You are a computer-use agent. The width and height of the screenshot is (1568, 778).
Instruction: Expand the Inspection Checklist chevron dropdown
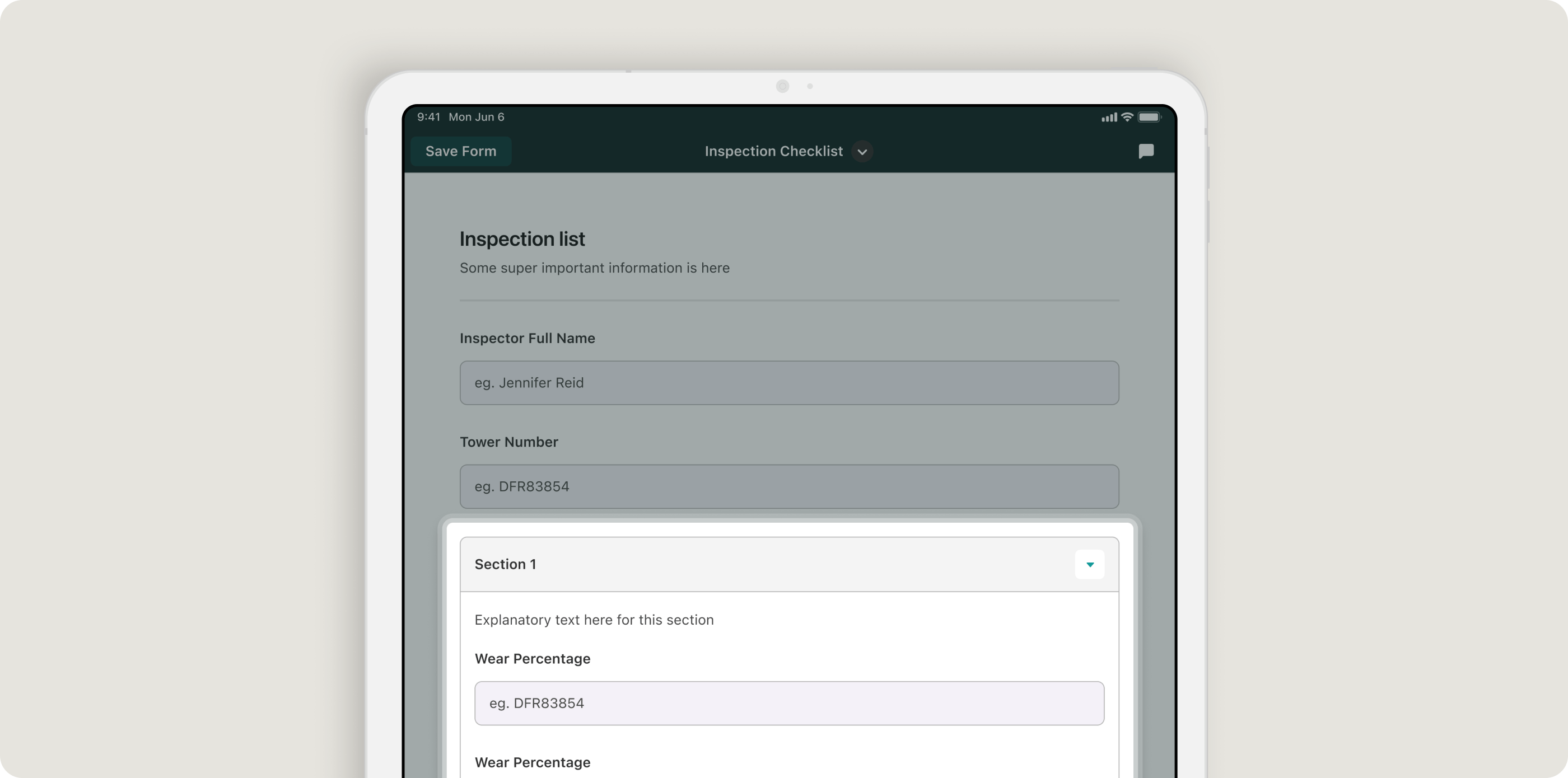pyautogui.click(x=862, y=152)
